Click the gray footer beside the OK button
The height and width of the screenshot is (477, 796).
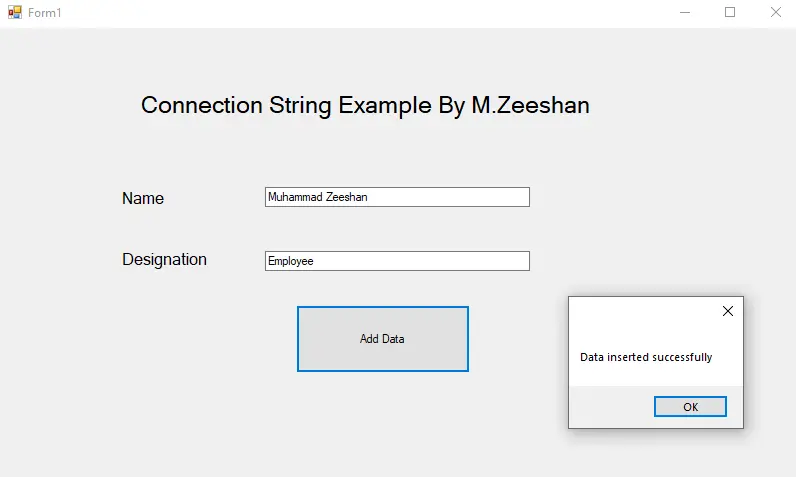click(609, 407)
